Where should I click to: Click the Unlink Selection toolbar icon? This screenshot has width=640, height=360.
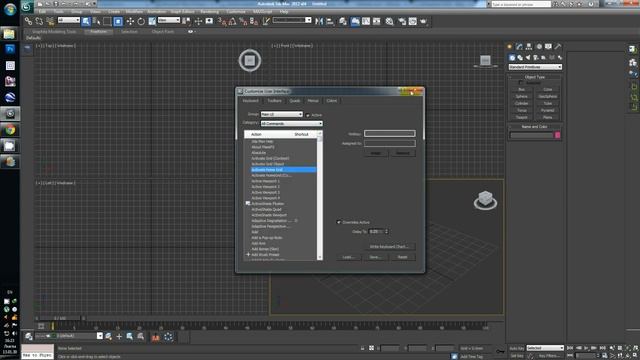click(39, 21)
